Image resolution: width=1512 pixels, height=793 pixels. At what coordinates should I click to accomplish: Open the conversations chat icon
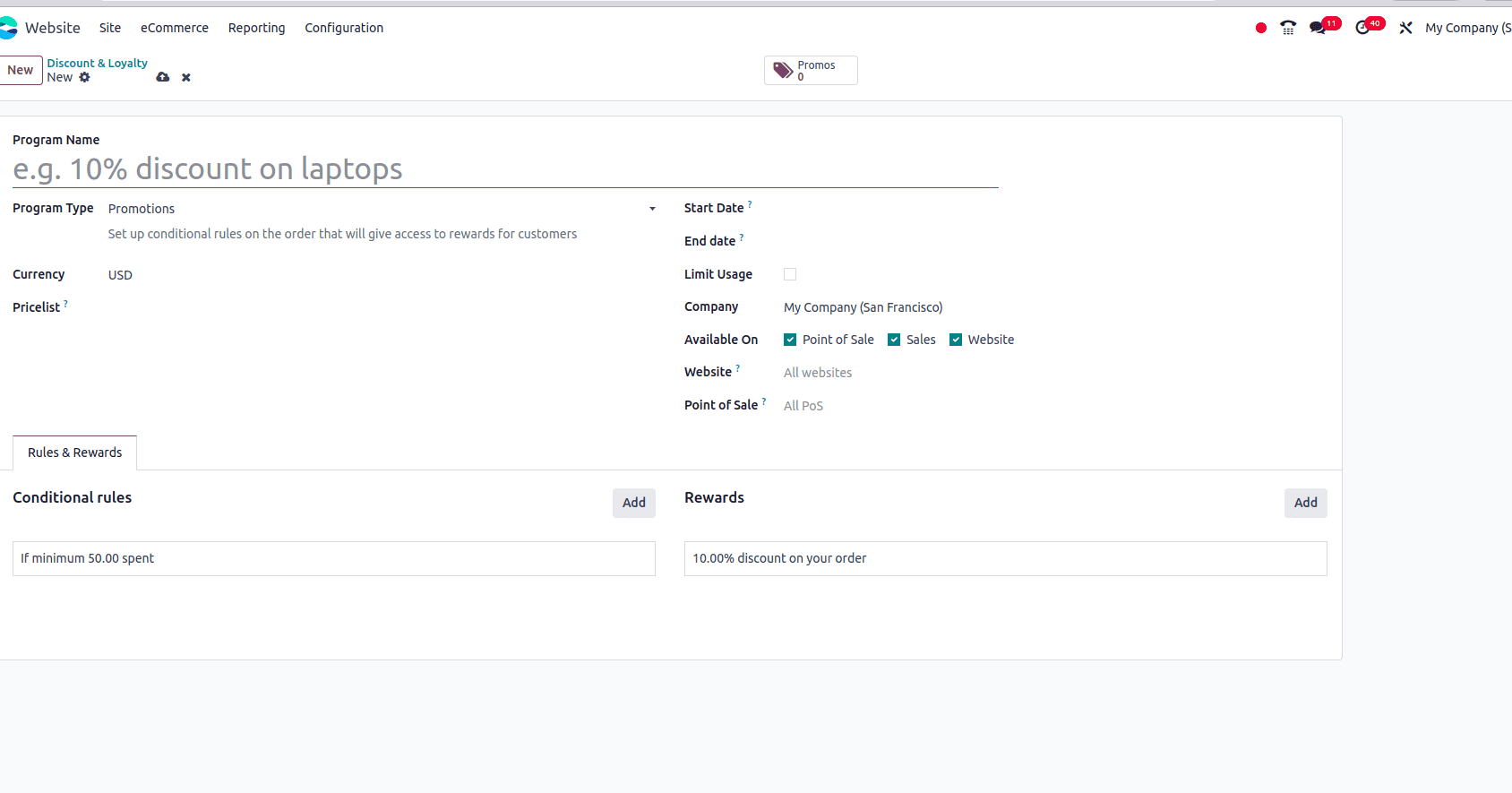pos(1318,28)
